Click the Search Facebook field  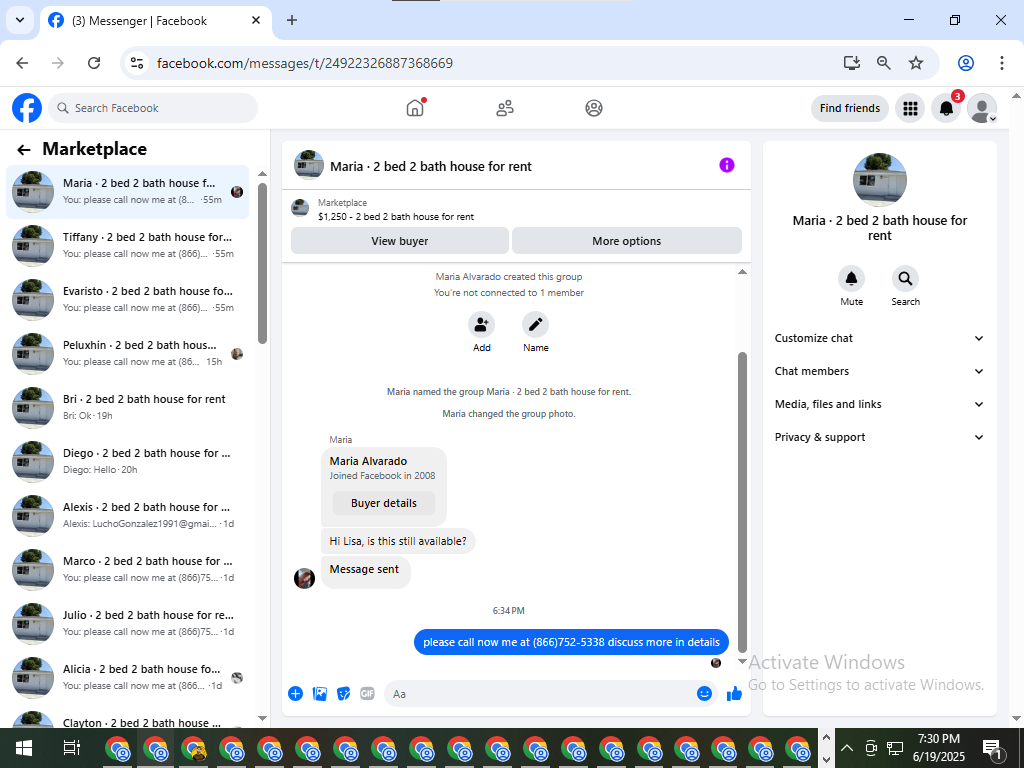153,108
